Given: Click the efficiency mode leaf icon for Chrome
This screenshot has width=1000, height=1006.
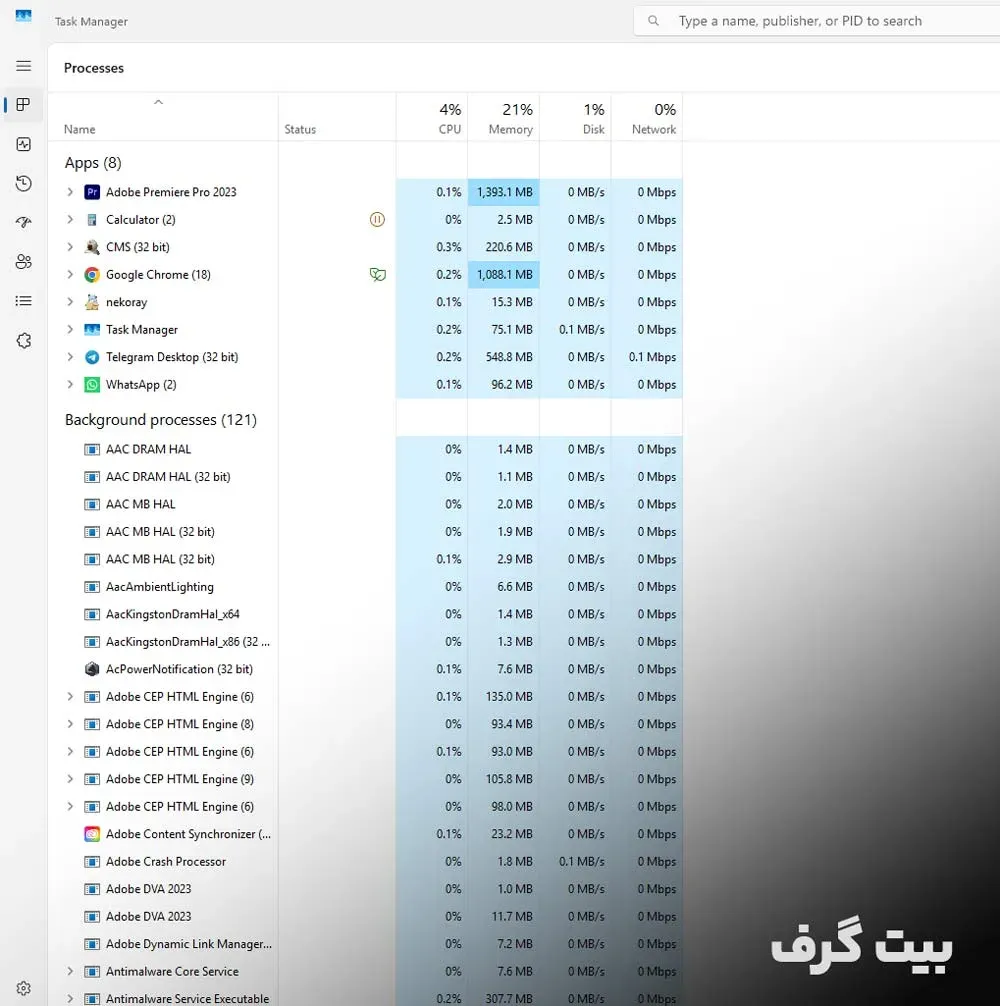Looking at the screenshot, I should [x=378, y=275].
